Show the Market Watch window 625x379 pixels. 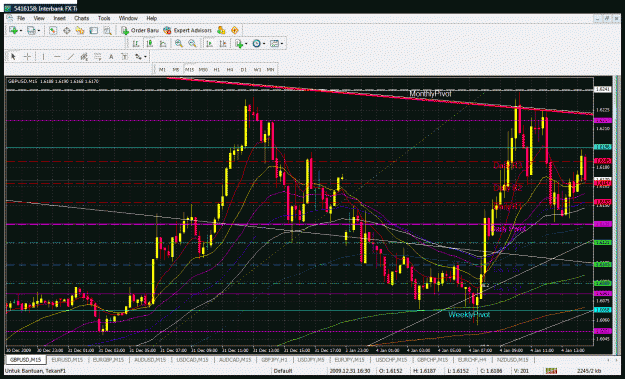tap(53, 30)
